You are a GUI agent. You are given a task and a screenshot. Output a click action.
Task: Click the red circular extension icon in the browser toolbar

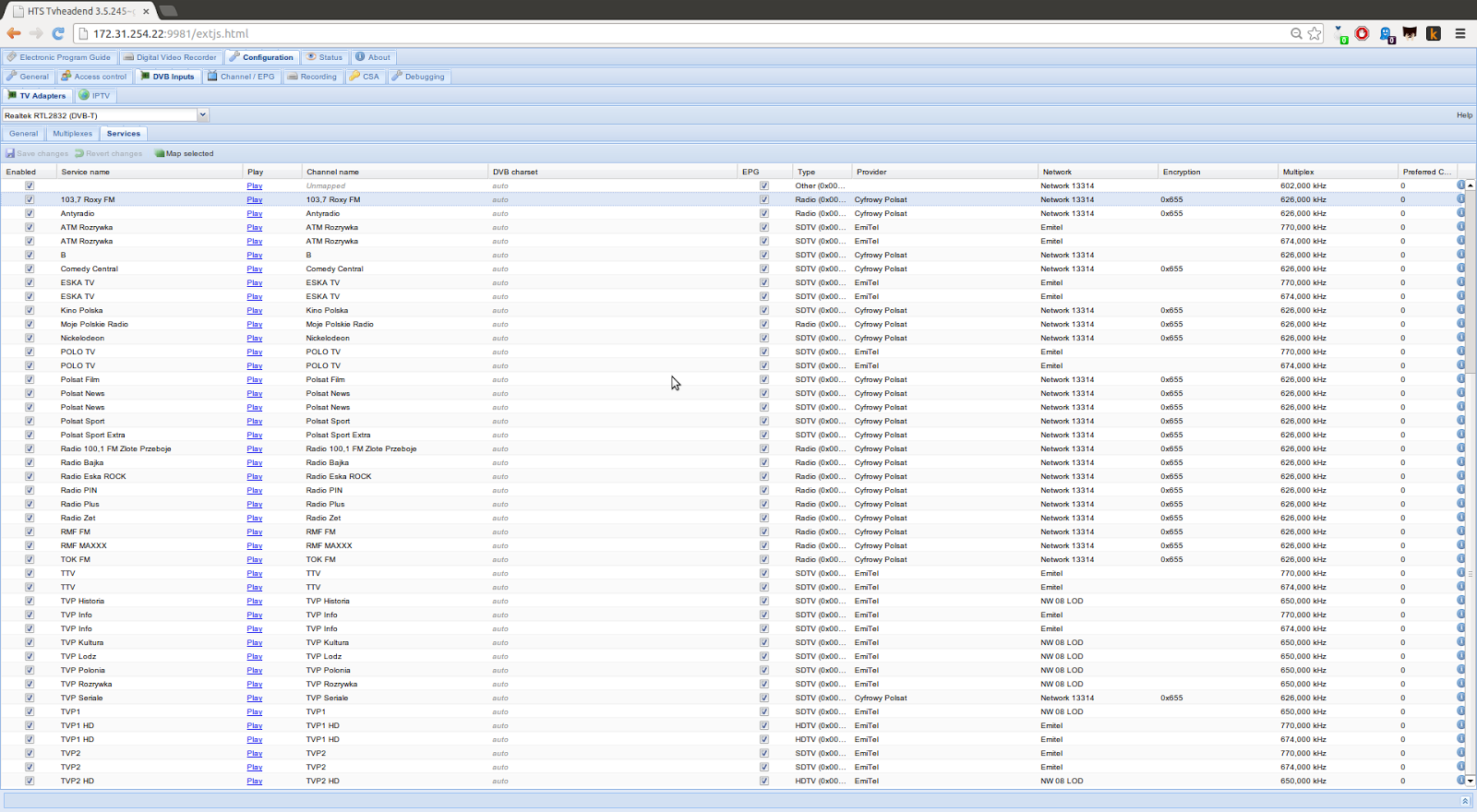pos(1362,33)
